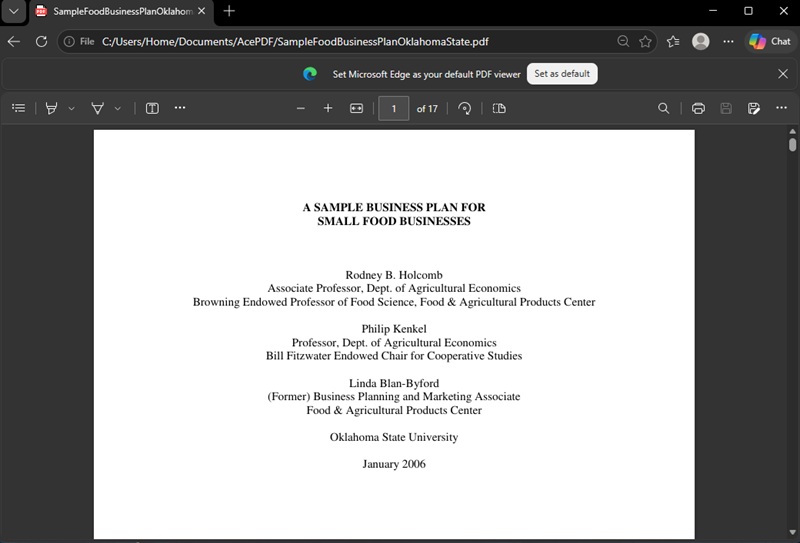Expand the Erase tool options dropdown
Viewport: 800px width, 543px height.
pyautogui.click(x=118, y=108)
